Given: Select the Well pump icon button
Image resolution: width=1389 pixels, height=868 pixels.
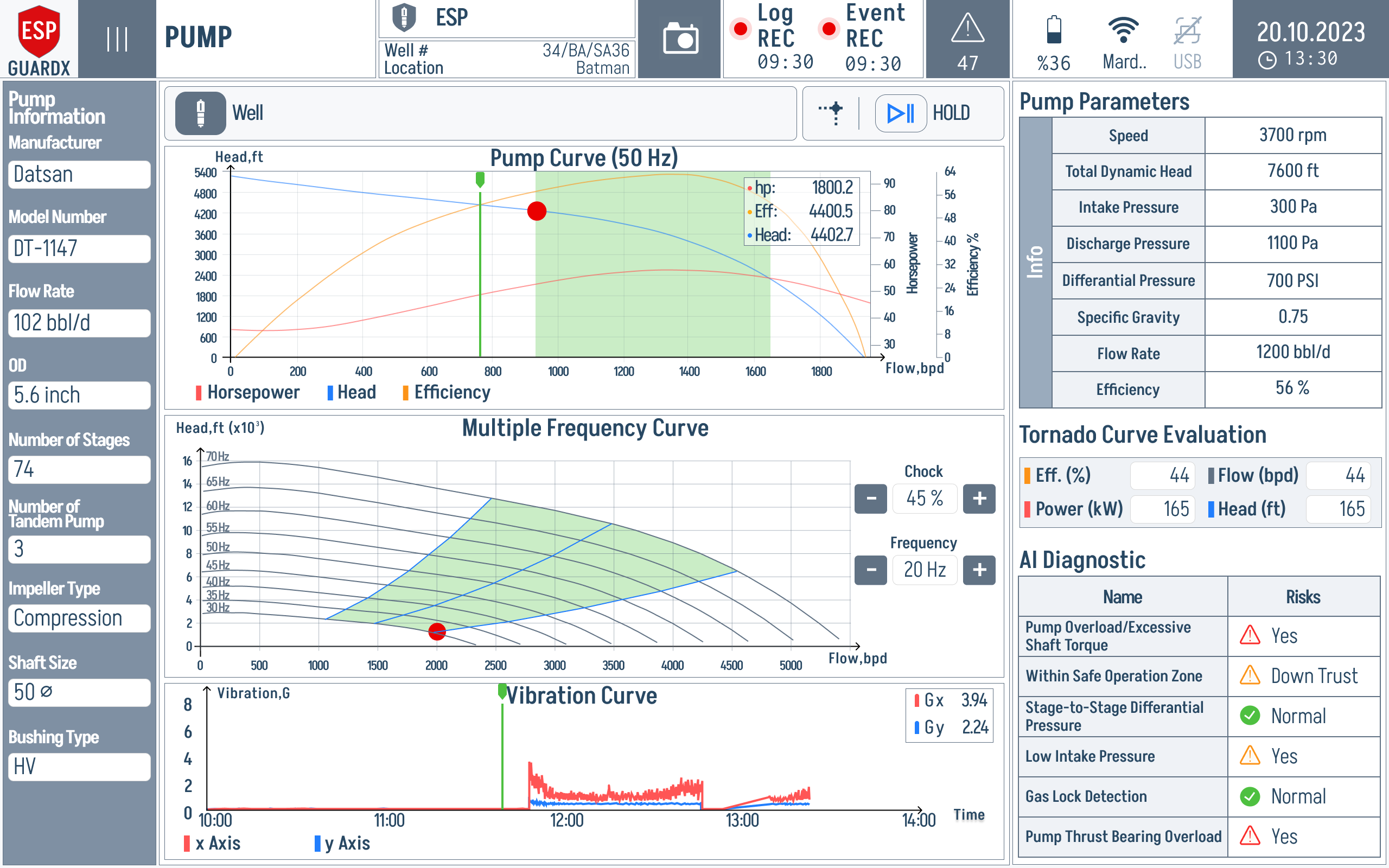Looking at the screenshot, I should (x=200, y=113).
